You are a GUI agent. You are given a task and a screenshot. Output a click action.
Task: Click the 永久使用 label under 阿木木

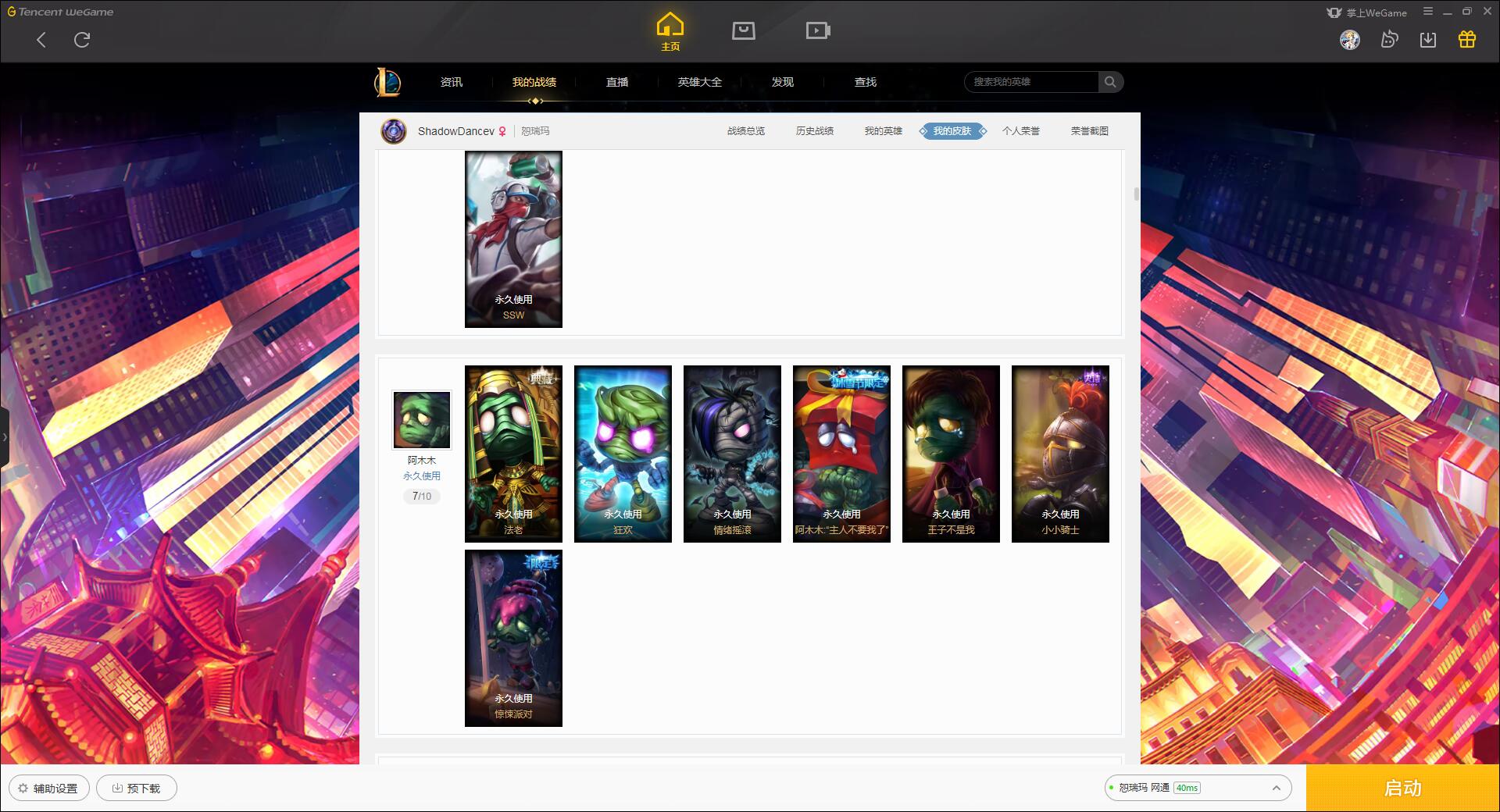(422, 475)
